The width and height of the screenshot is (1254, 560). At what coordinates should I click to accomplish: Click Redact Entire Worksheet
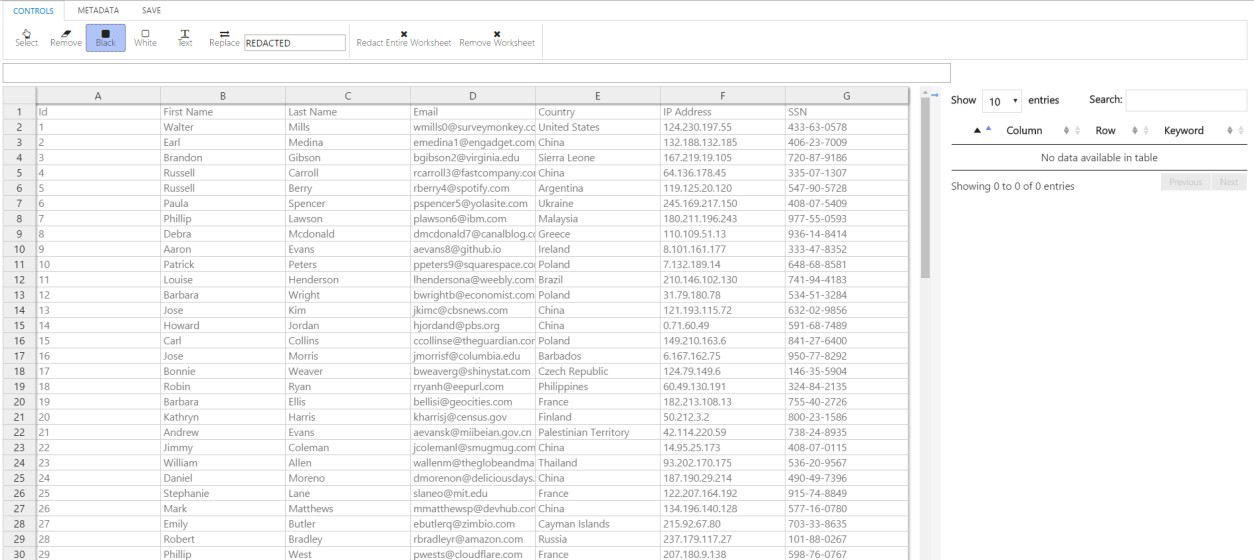click(x=403, y=38)
